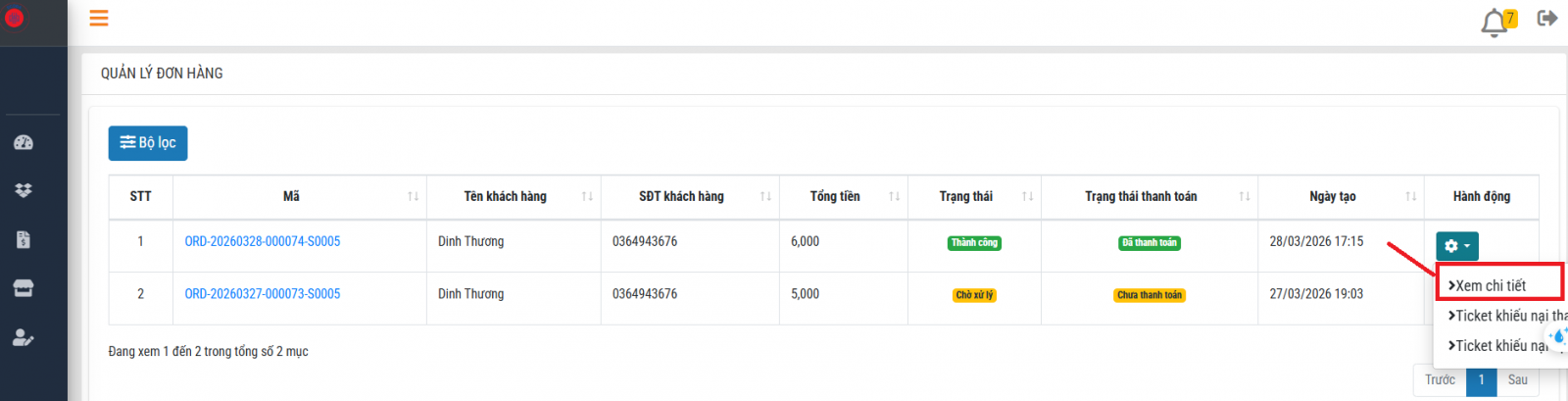Viewport: 1568px width, 401px height.
Task: Open the gear action dropdown for first order
Action: [x=1457, y=246]
